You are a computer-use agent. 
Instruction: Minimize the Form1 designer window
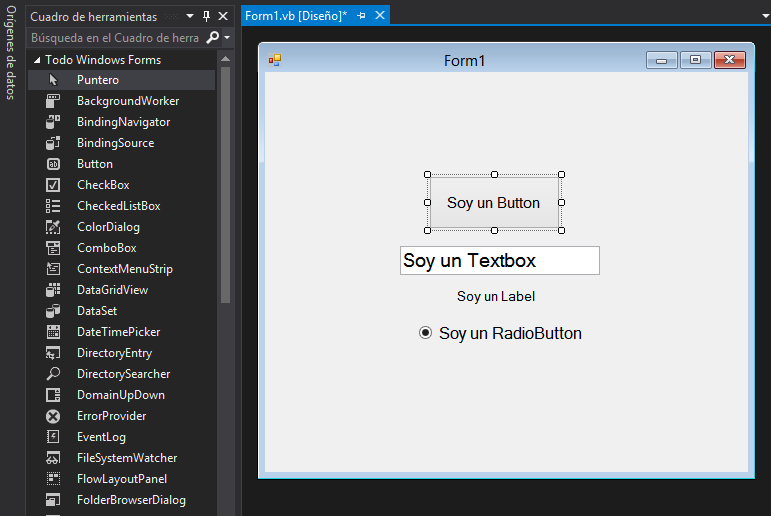click(x=662, y=60)
